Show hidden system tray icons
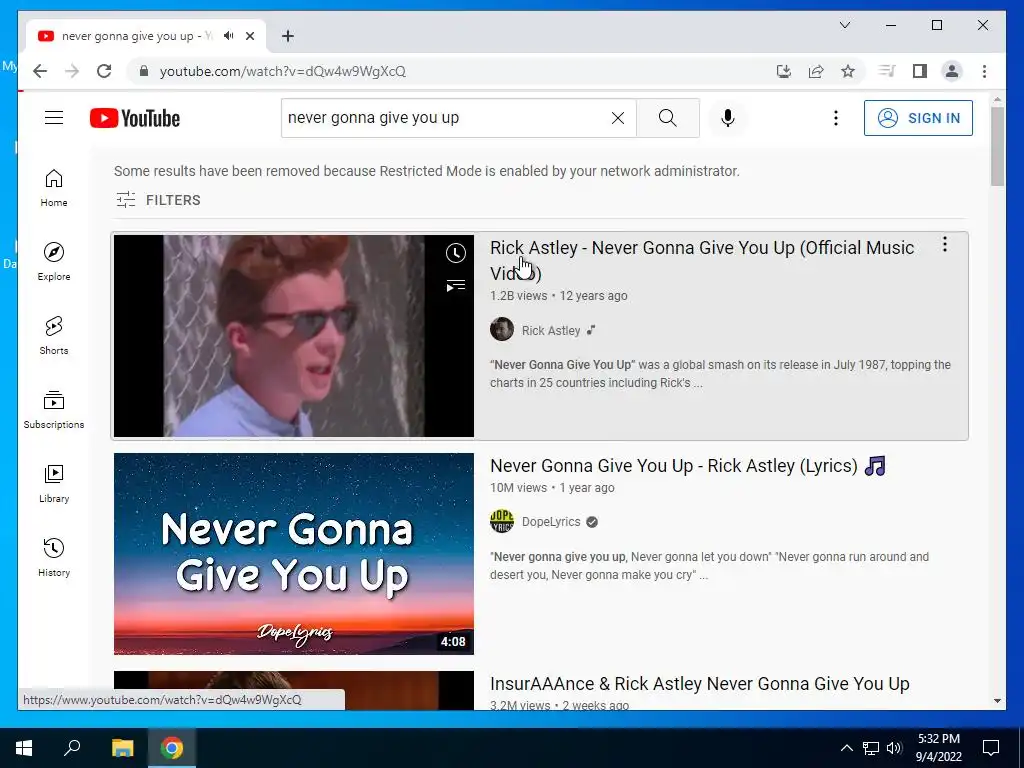Image resolution: width=1024 pixels, height=768 pixels. [x=846, y=748]
